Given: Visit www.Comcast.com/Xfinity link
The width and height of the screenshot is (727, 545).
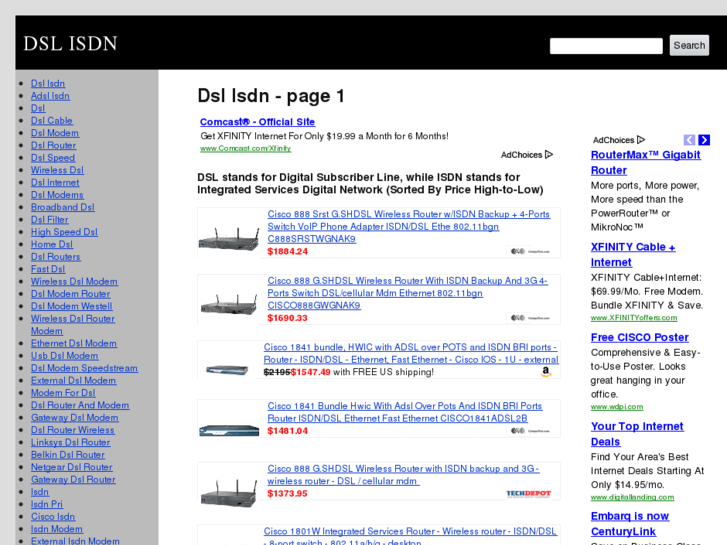Looking at the screenshot, I should click(245, 148).
